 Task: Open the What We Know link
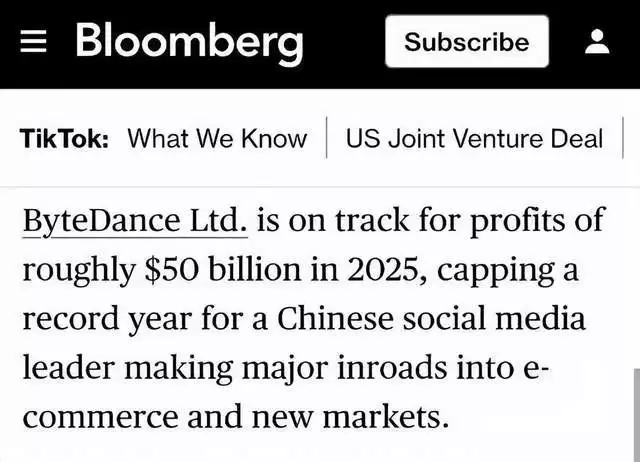(x=217, y=138)
